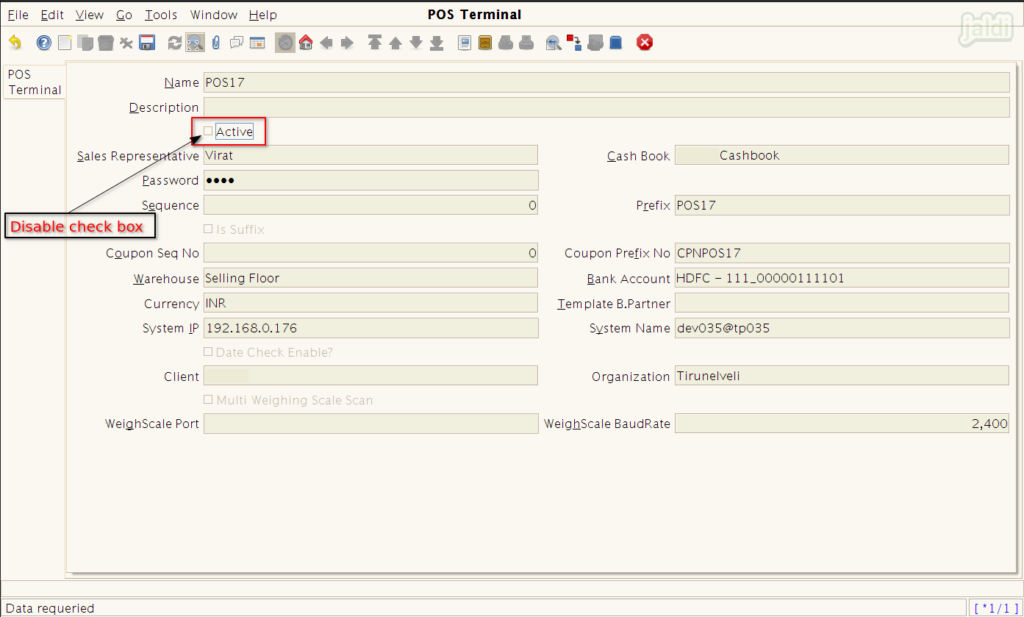
Task: Open the View menu
Action: tap(89, 14)
